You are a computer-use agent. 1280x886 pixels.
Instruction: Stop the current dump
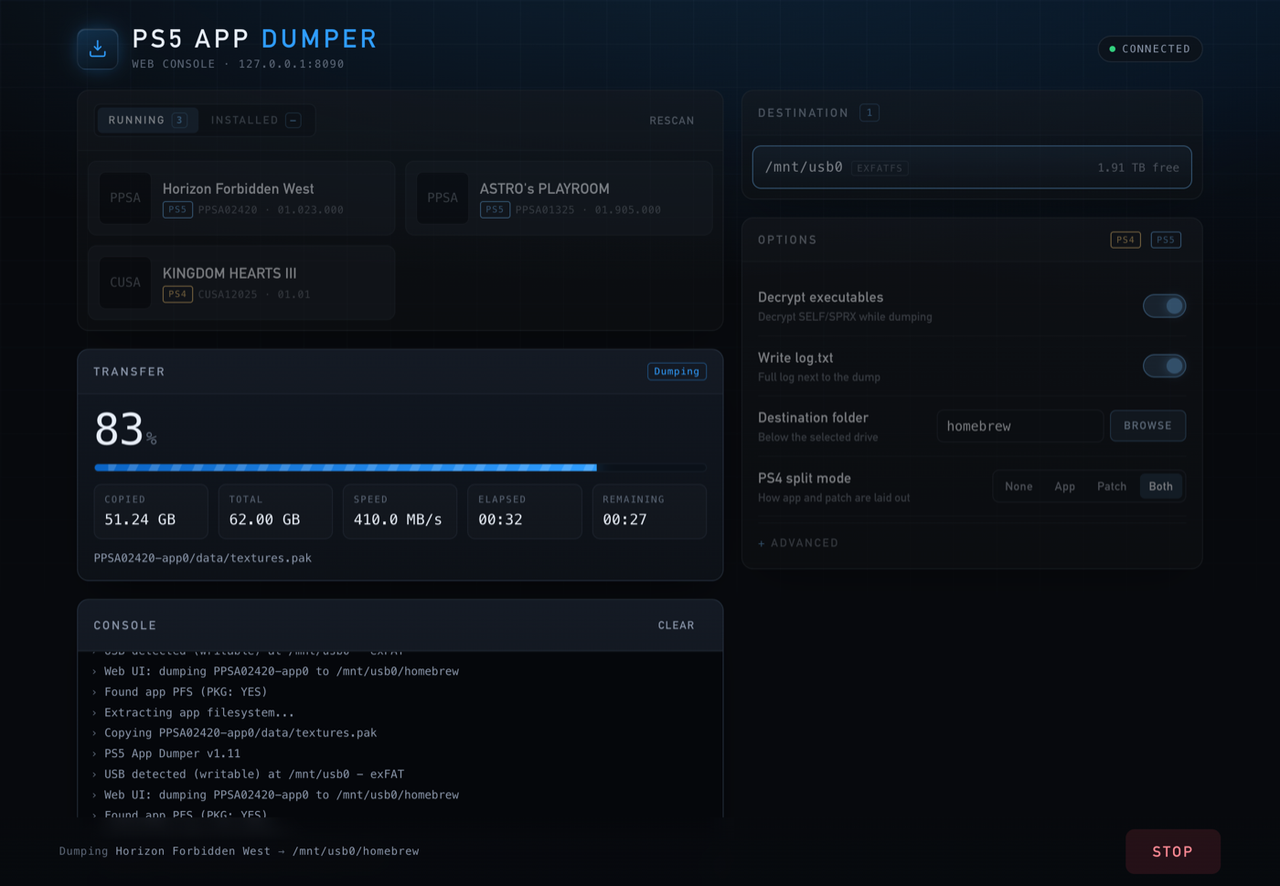(1173, 852)
